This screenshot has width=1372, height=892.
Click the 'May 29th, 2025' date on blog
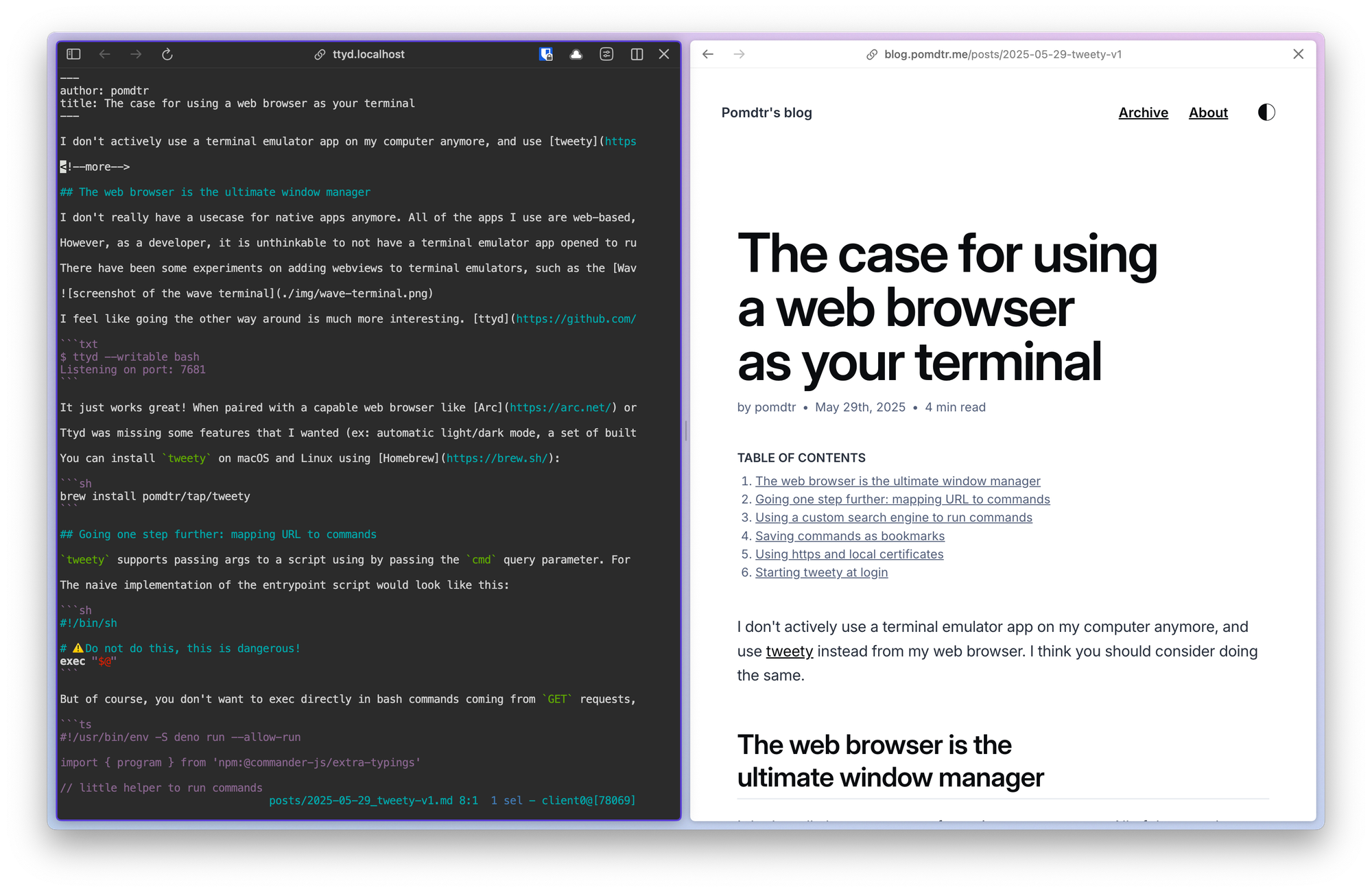860,407
